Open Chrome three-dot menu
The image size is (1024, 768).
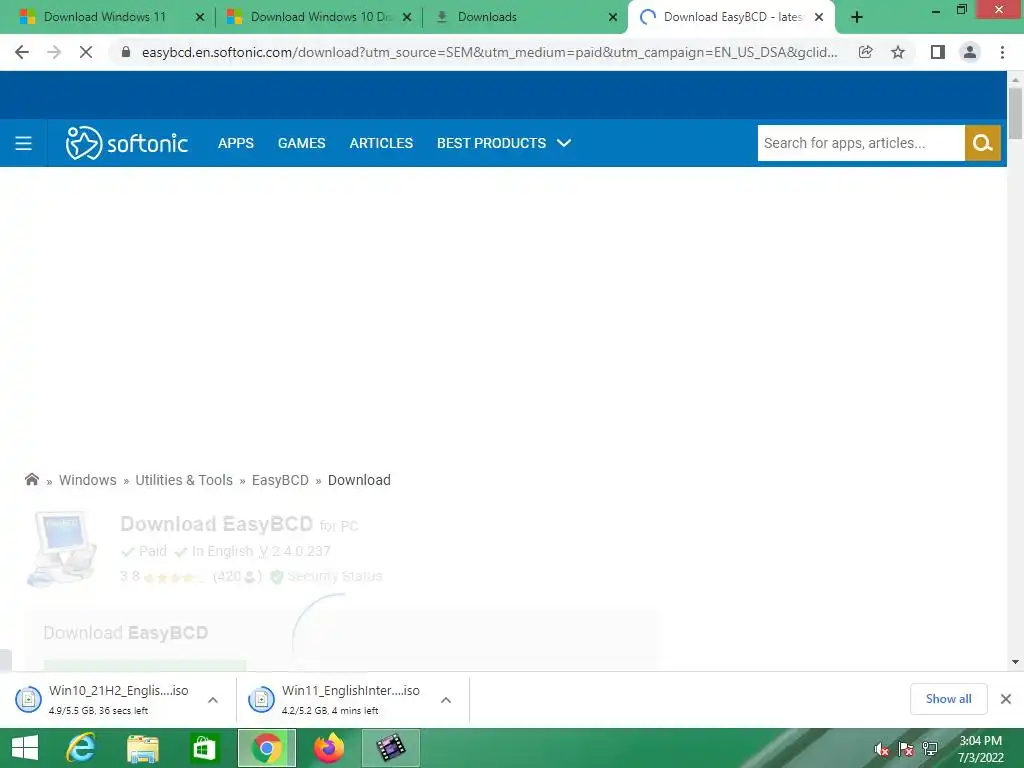[x=1002, y=52]
